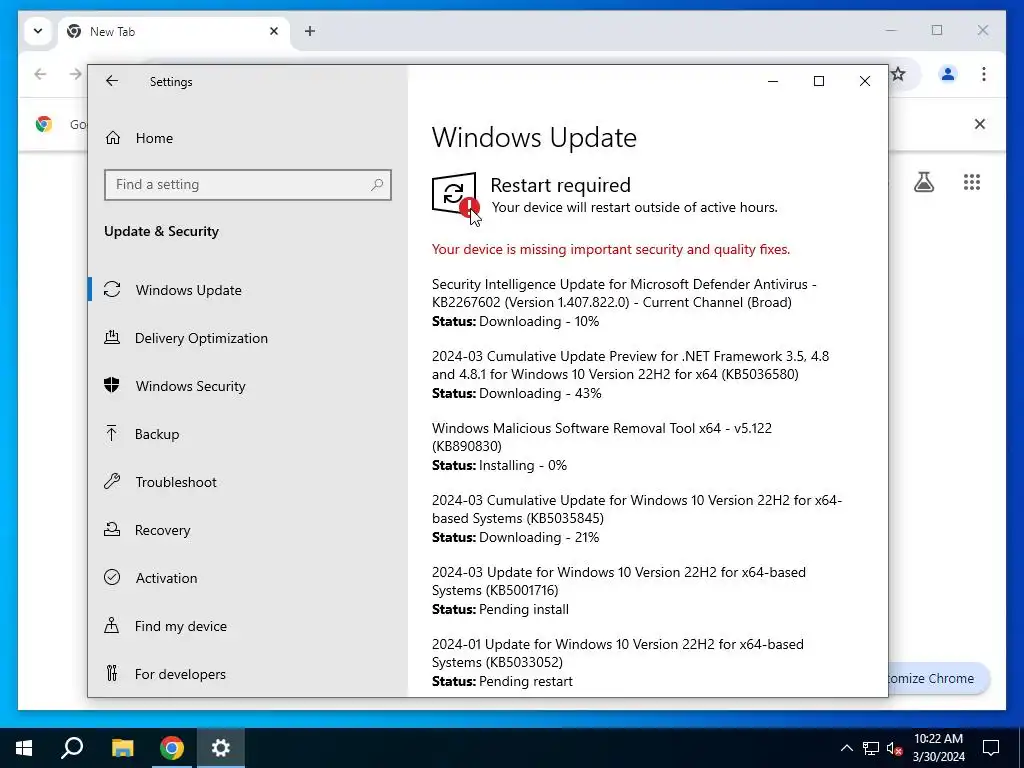This screenshot has height=768, width=1024.
Task: Click Chrome back navigation arrow
Action: (x=40, y=74)
